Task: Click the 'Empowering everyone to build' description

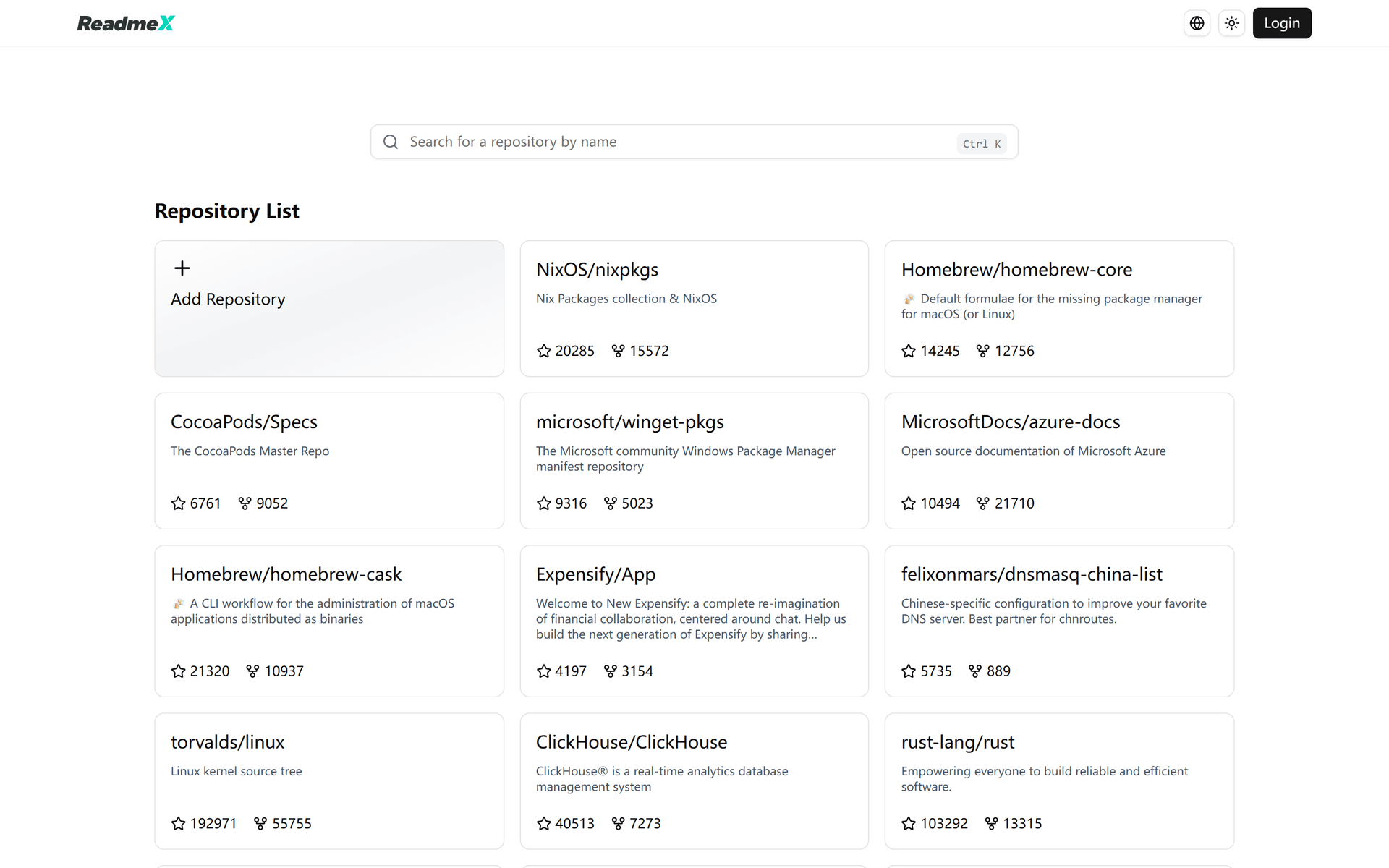Action: [x=1045, y=779]
